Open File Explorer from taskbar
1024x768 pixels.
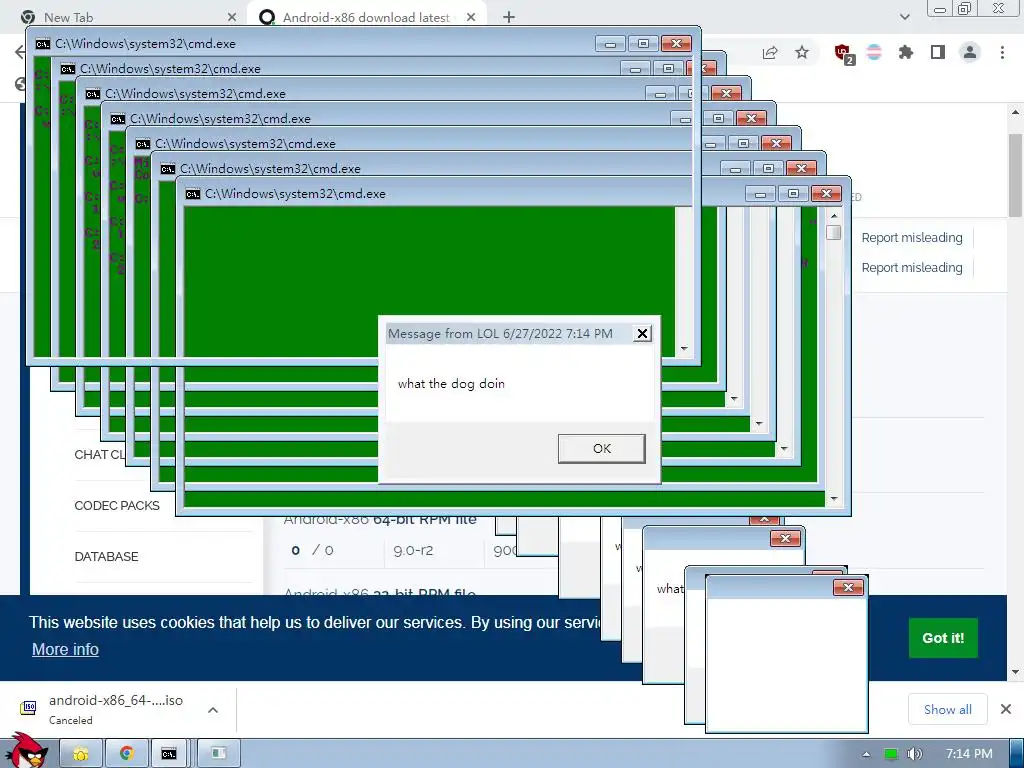(x=81, y=754)
